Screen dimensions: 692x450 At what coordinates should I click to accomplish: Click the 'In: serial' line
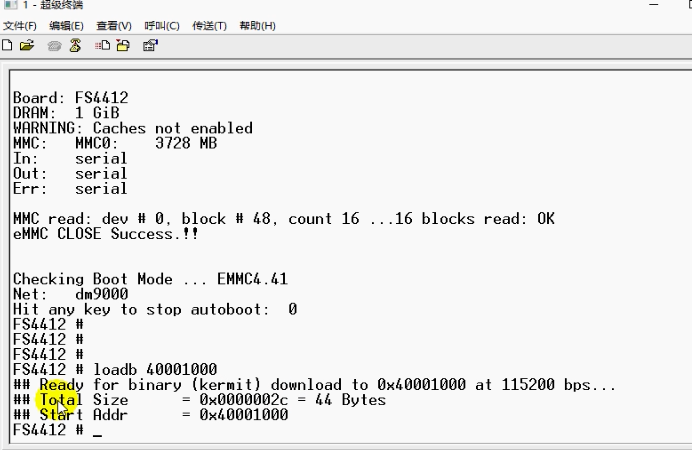point(70,158)
